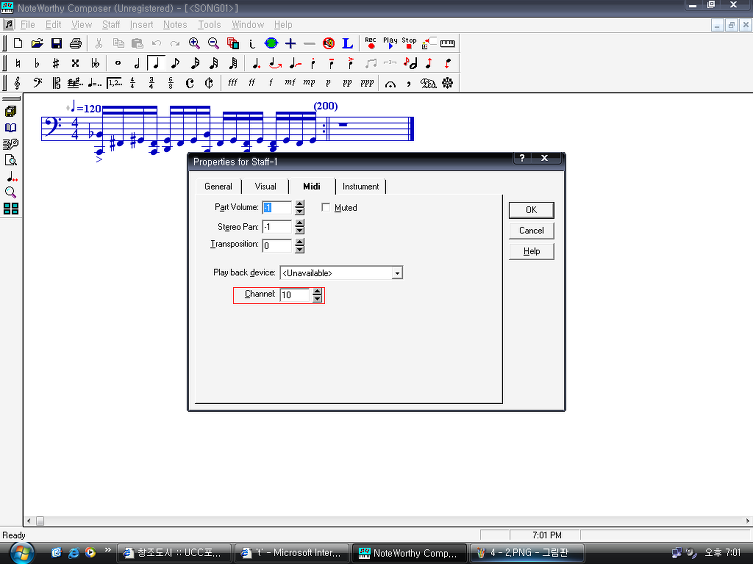Start playback with the Play button

[389, 43]
